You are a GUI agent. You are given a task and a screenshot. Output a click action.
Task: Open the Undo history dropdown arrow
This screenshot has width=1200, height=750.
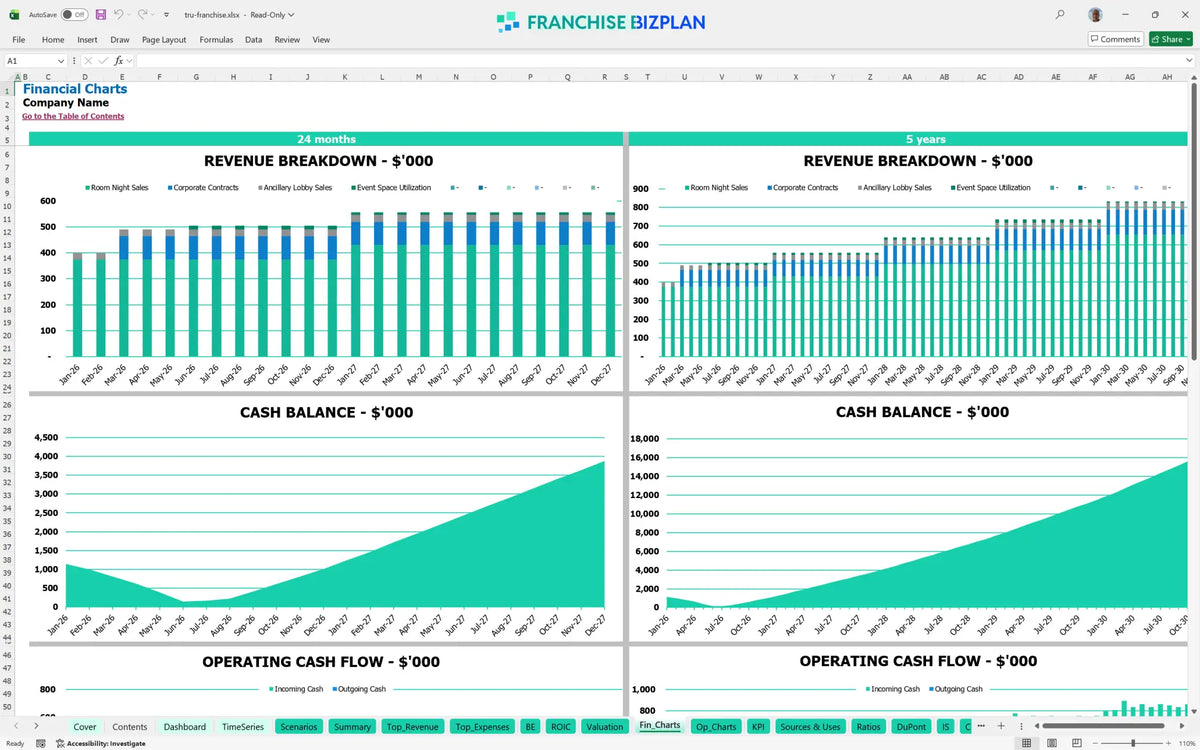click(x=130, y=15)
